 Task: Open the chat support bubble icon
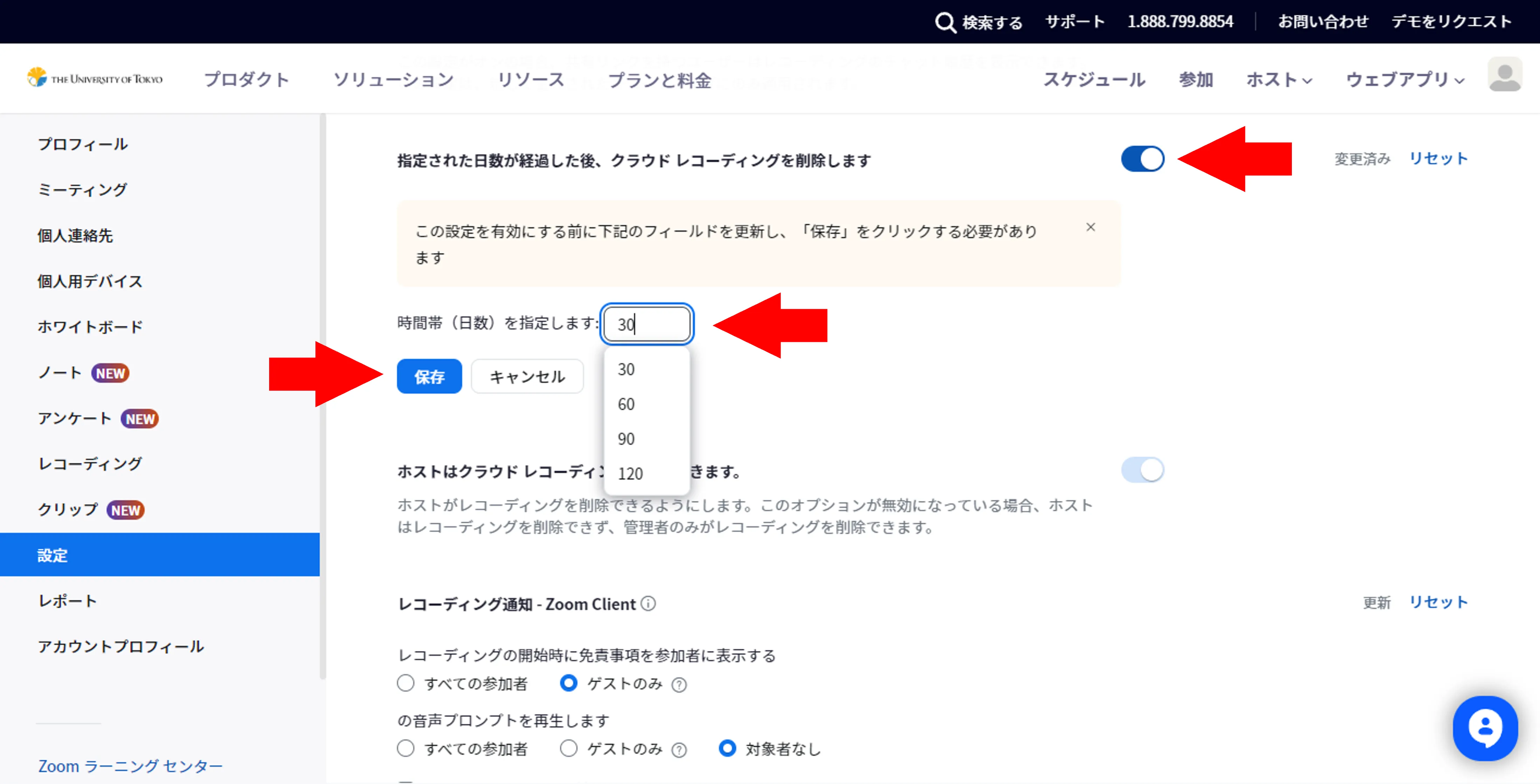click(x=1485, y=728)
